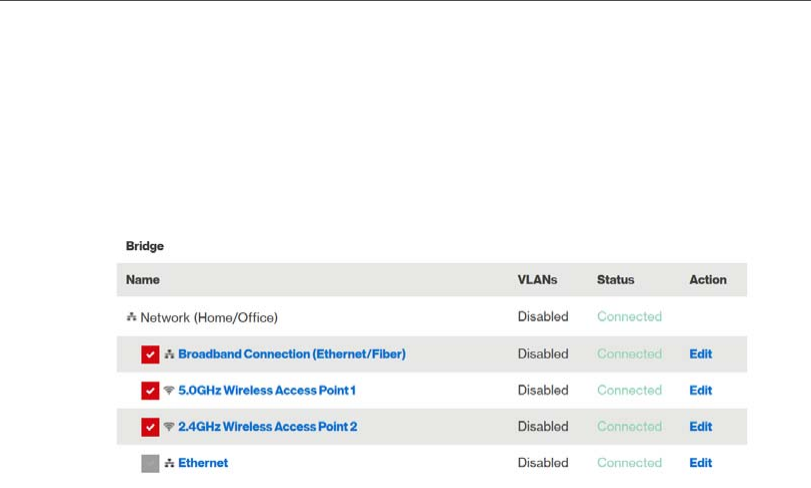
Task: Edit the 5.0GHz Wireless Access Point
Action: click(700, 390)
